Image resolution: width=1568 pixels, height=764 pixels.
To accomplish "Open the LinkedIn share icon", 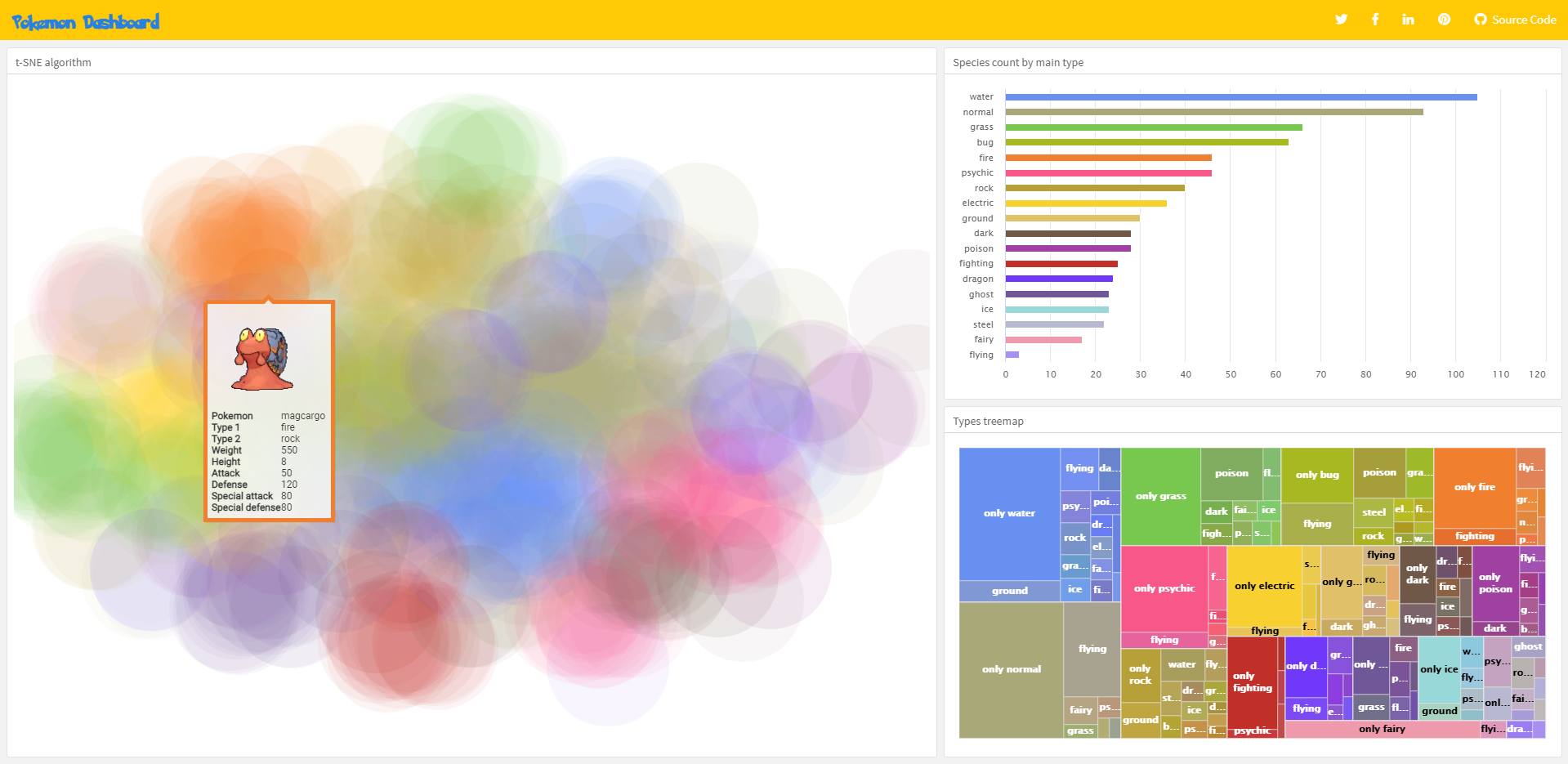I will [x=1408, y=20].
